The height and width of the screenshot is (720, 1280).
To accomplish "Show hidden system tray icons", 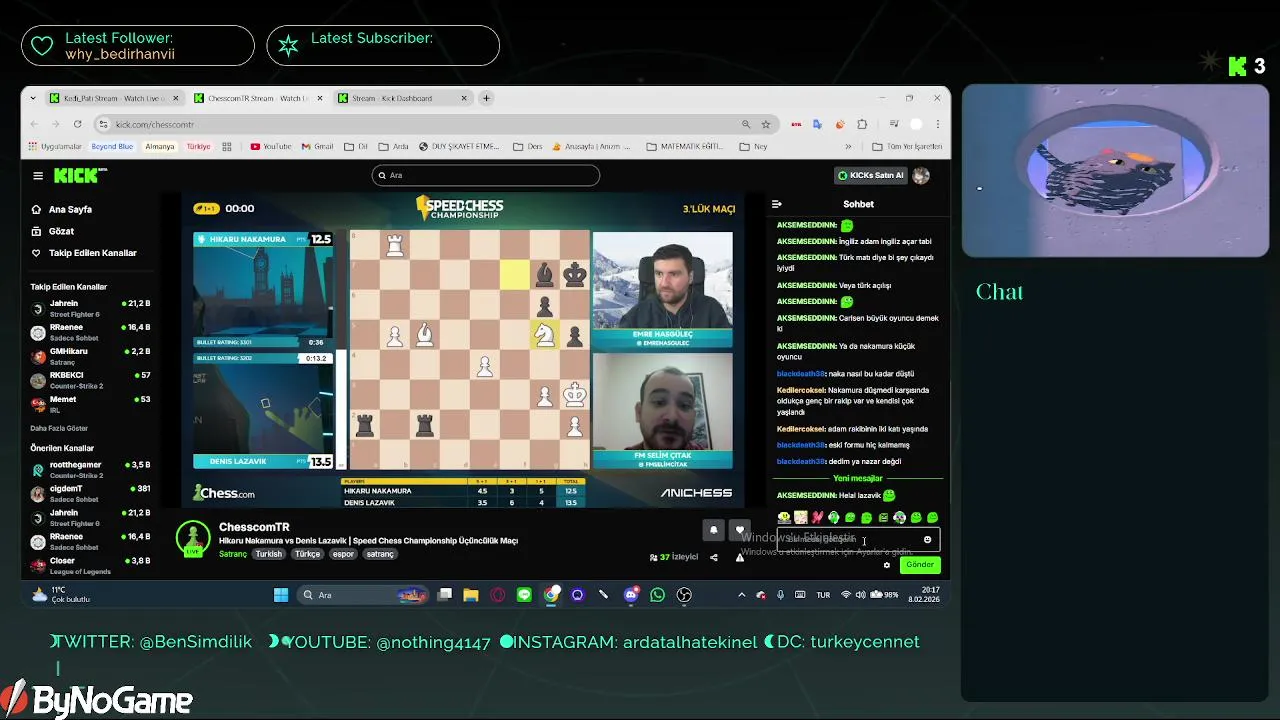I will (x=741, y=595).
